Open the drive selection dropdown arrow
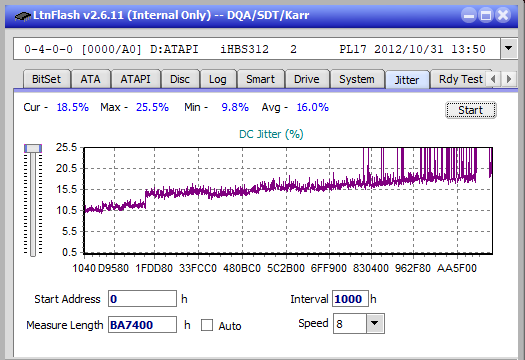 click(x=509, y=49)
